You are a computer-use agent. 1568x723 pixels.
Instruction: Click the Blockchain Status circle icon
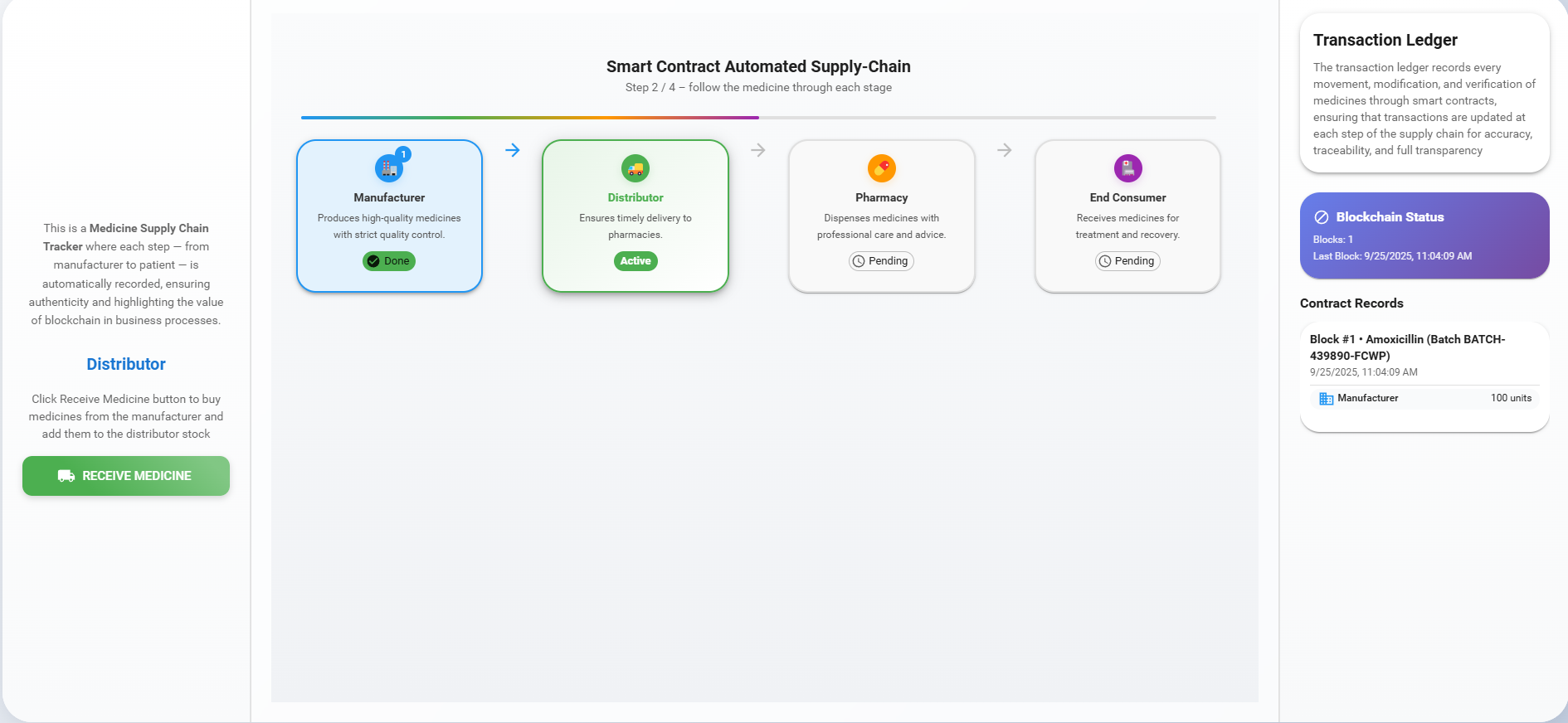1322,217
